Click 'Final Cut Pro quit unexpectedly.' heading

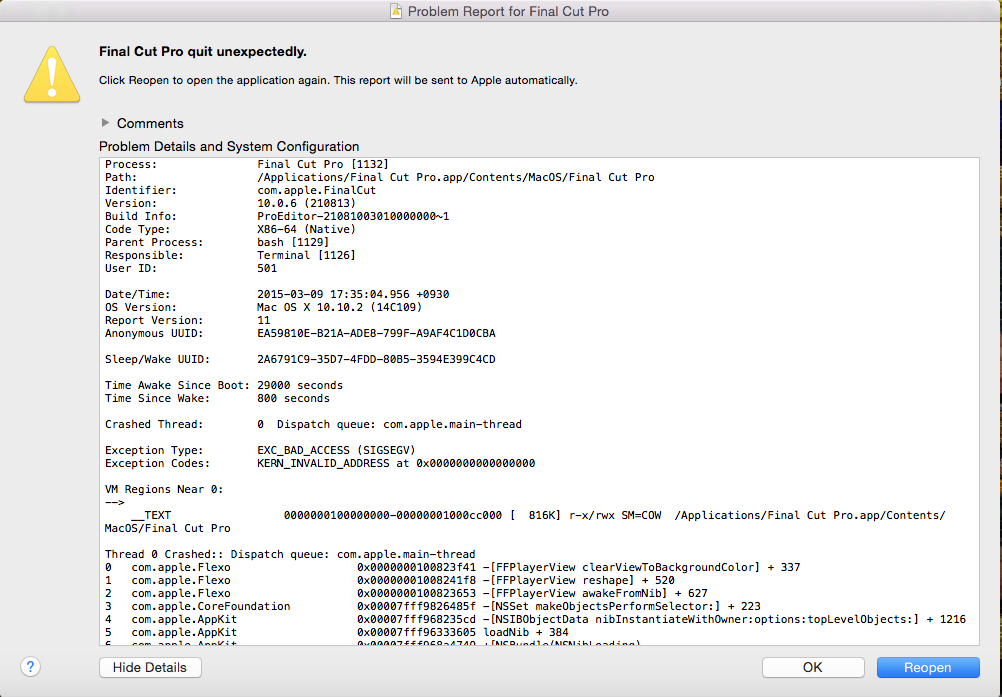[x=203, y=52]
